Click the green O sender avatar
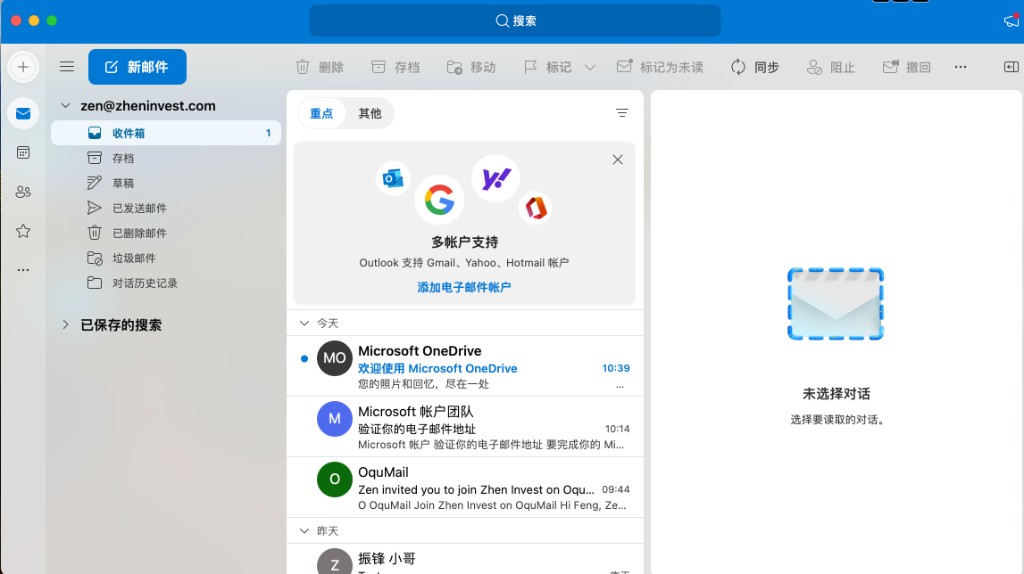Screen dimensions: 1024x574 334,479
